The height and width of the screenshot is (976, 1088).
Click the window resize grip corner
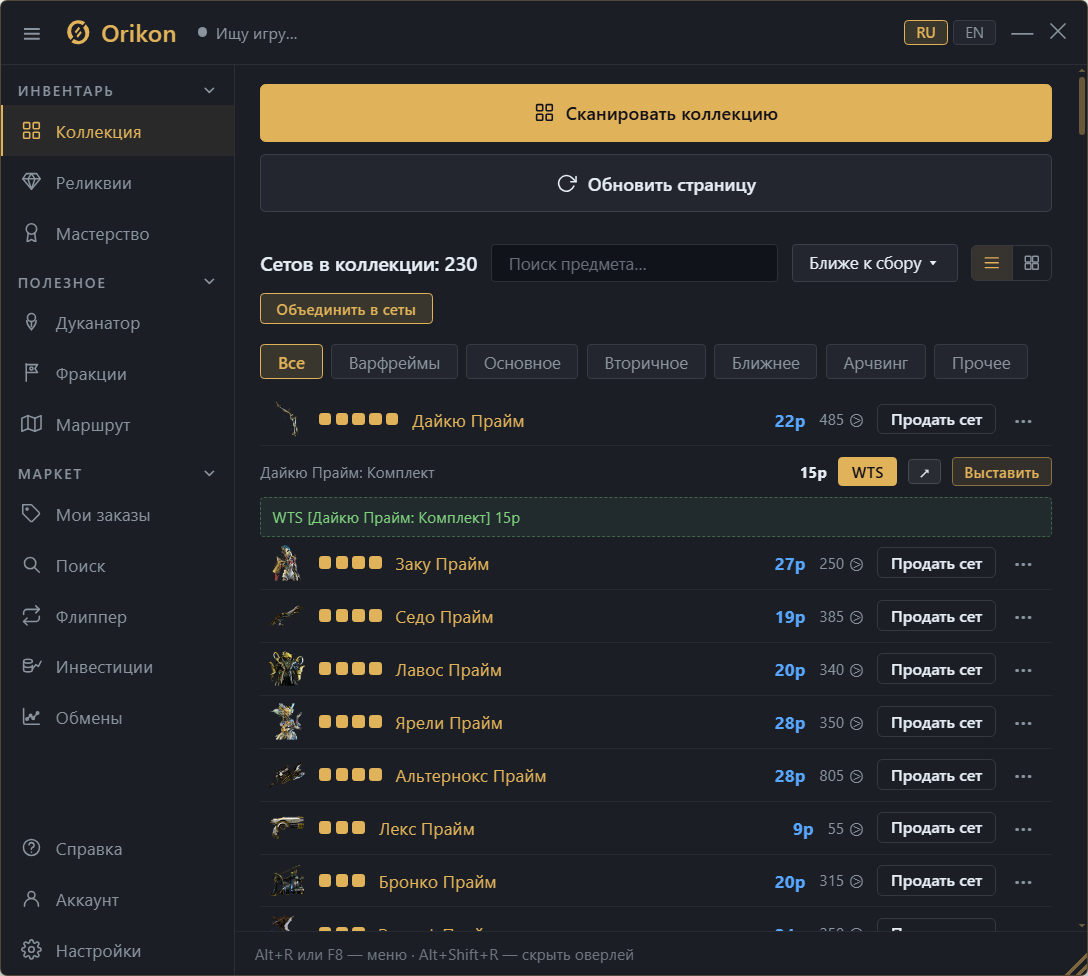[1078, 966]
